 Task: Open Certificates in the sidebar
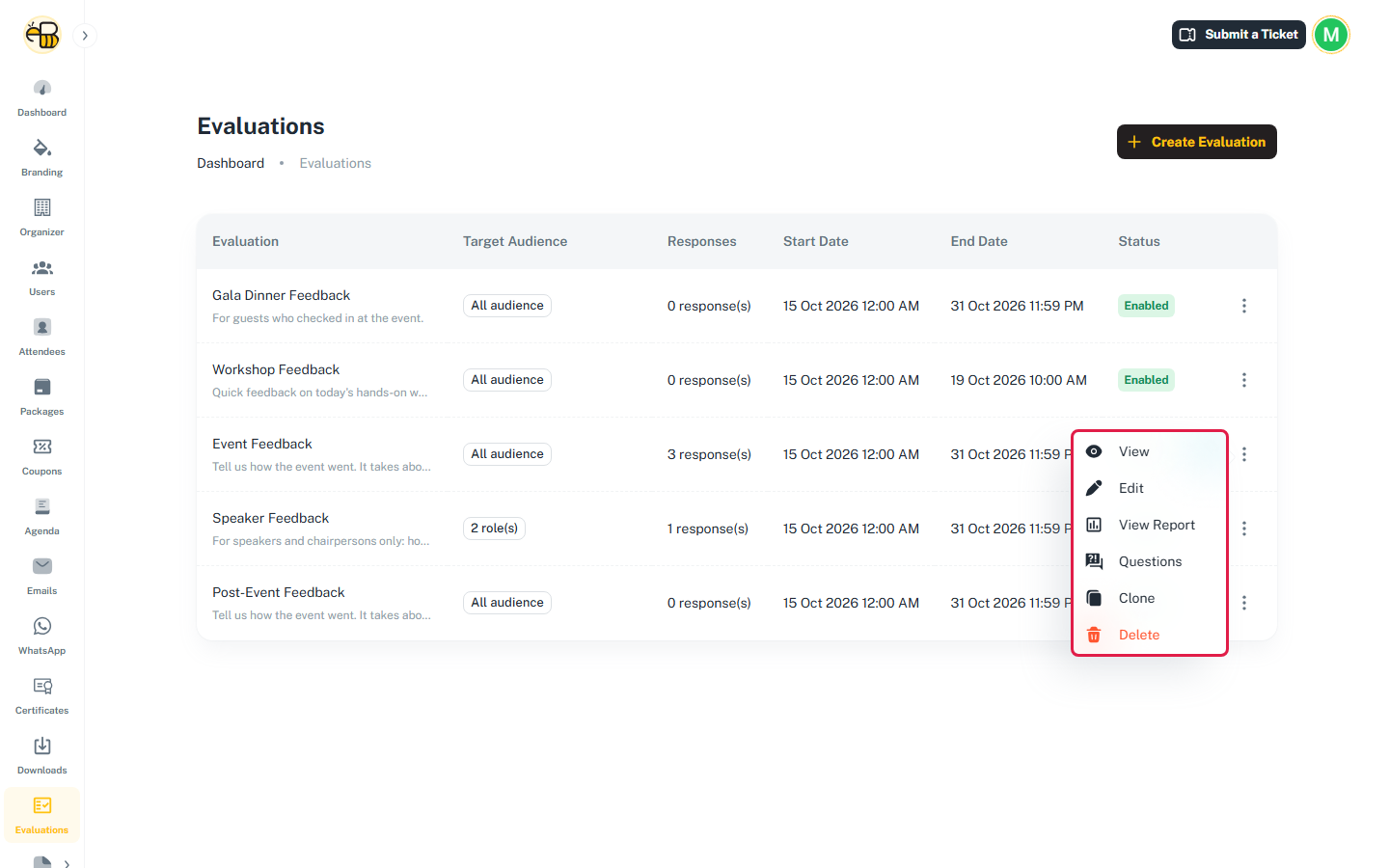pos(42,695)
